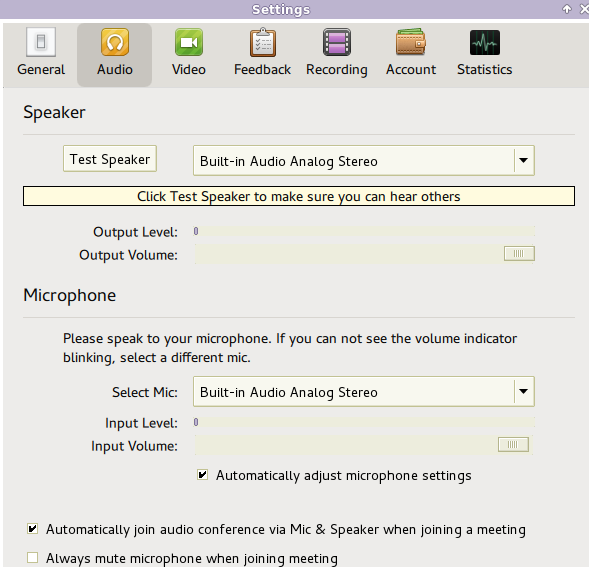Enable Always mute microphone when joining meeting
Screen dimensions: 589x567
point(33,558)
